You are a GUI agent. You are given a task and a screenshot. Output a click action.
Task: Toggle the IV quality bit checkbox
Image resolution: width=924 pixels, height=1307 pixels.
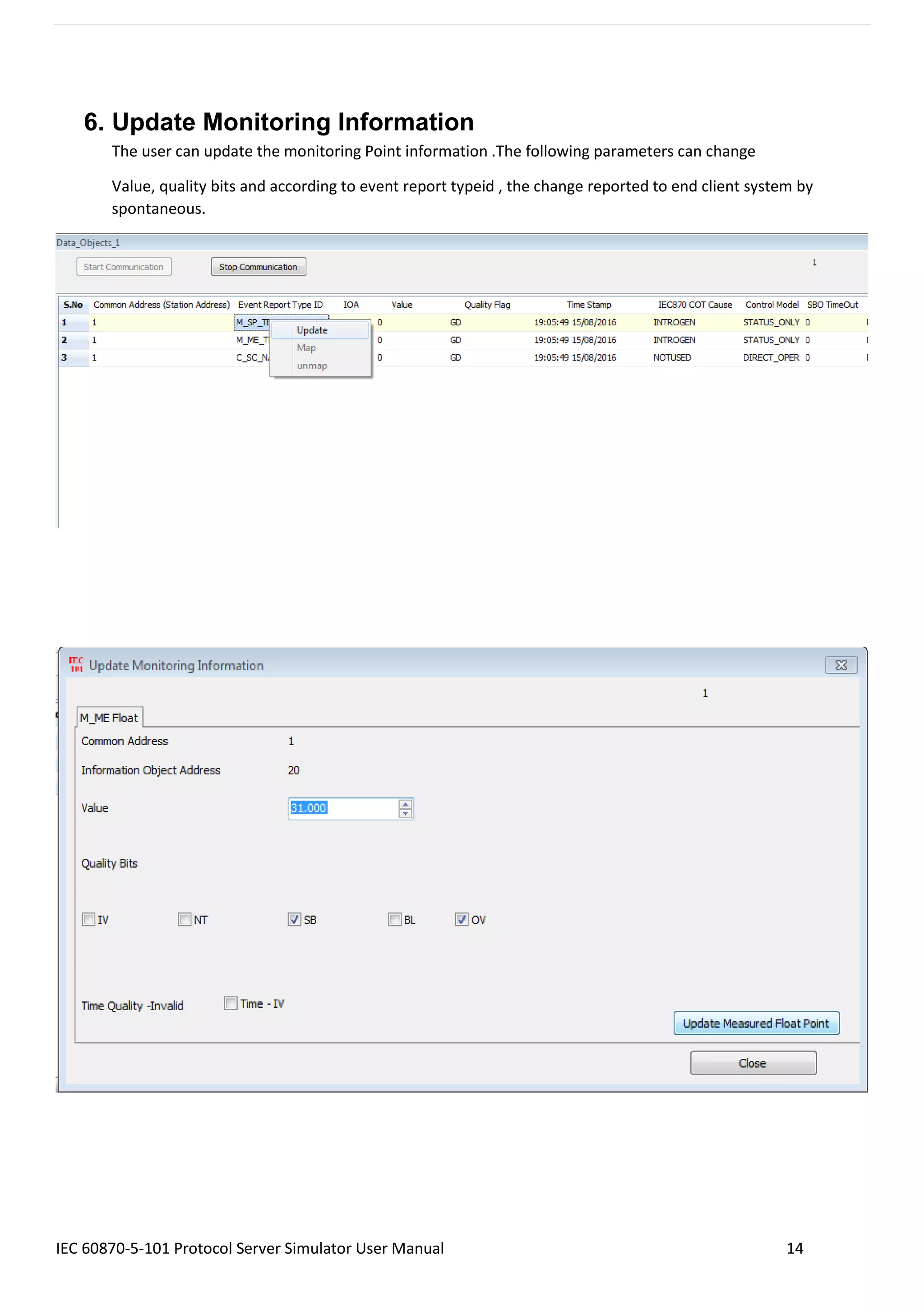point(88,919)
